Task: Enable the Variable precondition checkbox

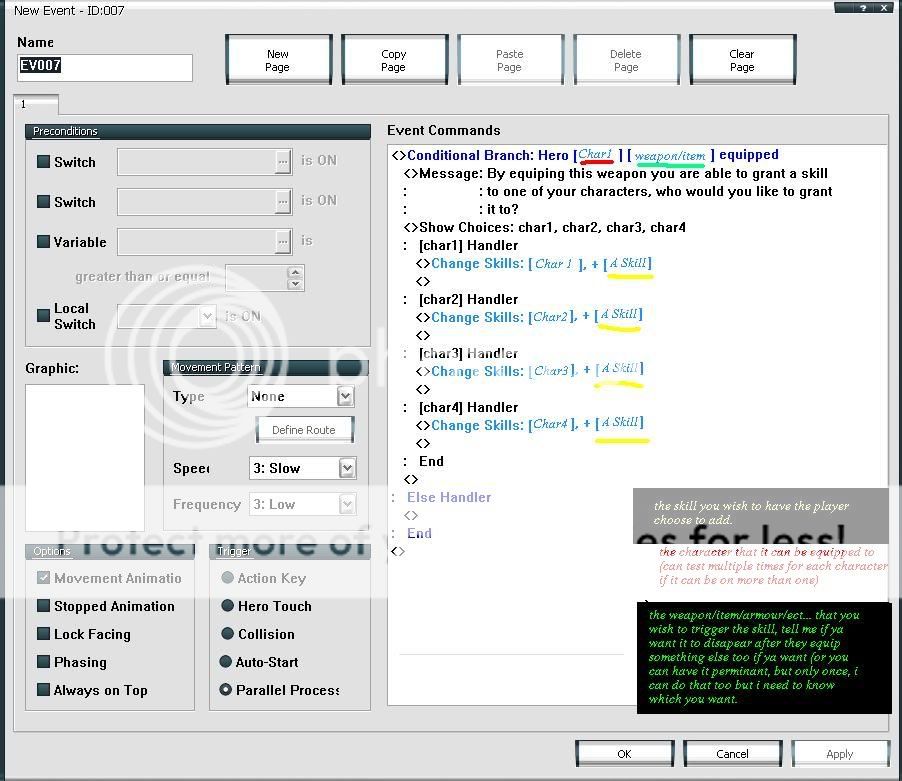Action: pos(44,242)
